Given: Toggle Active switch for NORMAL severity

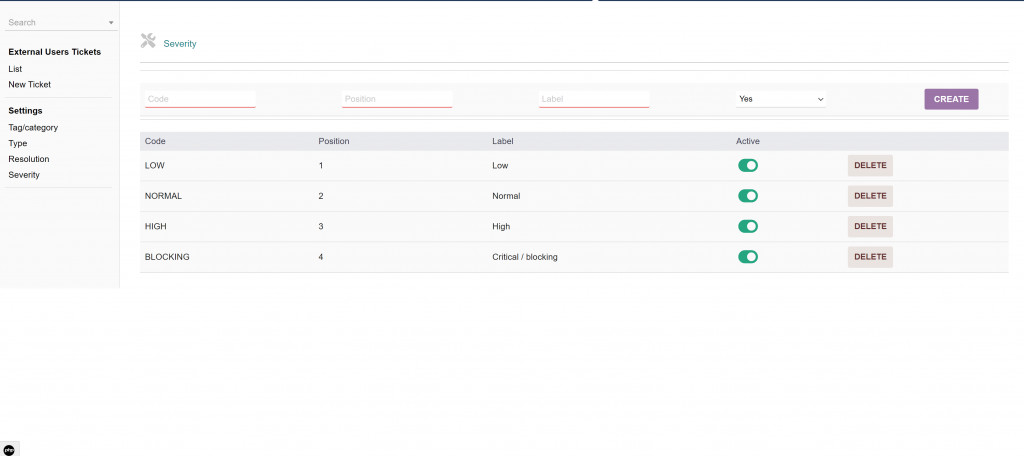Looking at the screenshot, I should coord(748,196).
